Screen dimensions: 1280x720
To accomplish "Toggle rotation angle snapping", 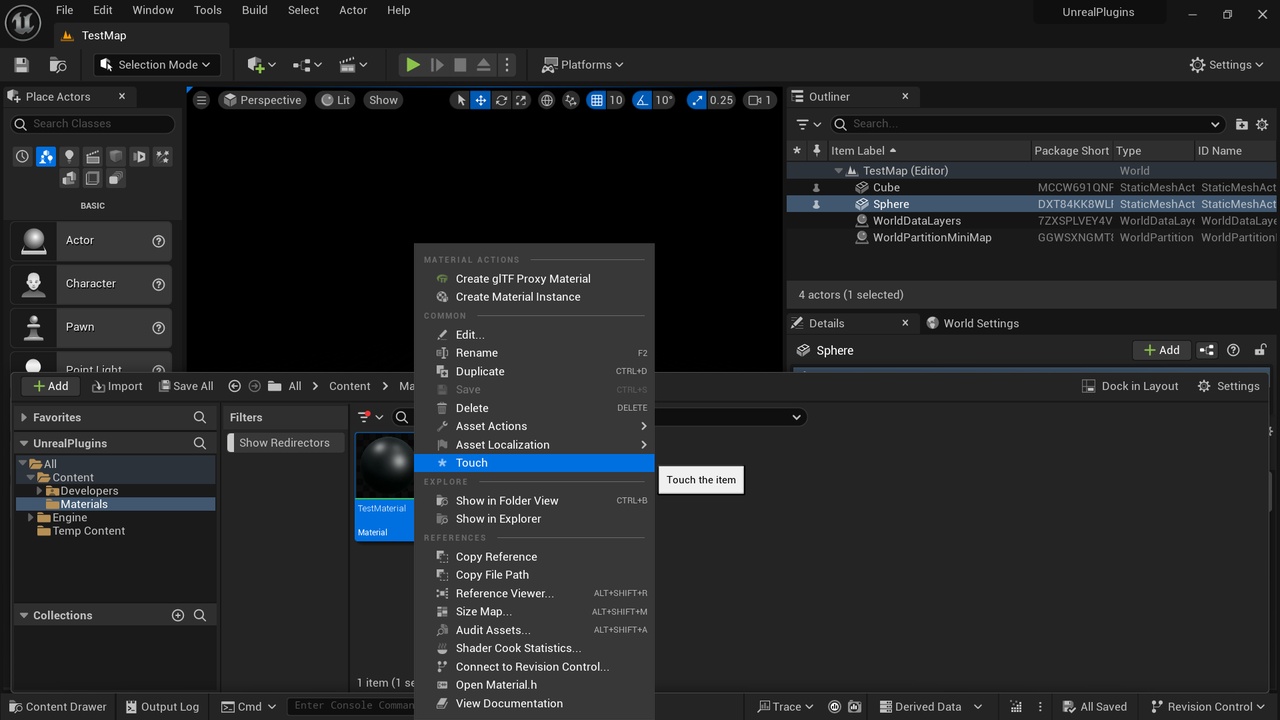I will pos(642,100).
